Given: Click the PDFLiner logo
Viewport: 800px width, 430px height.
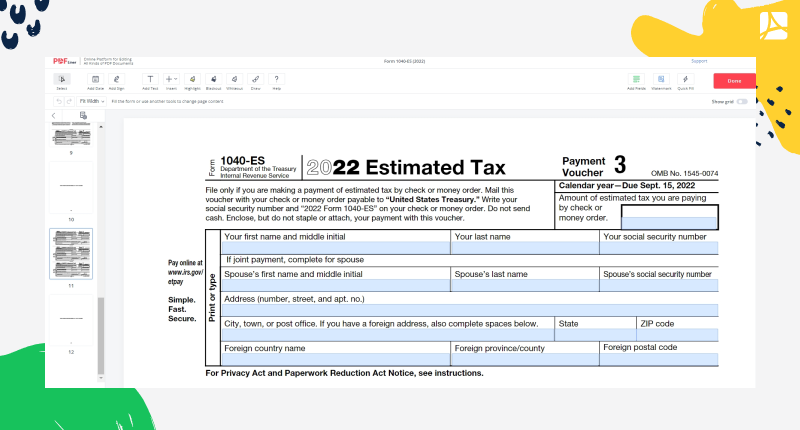Looking at the screenshot, I should coord(64,61).
